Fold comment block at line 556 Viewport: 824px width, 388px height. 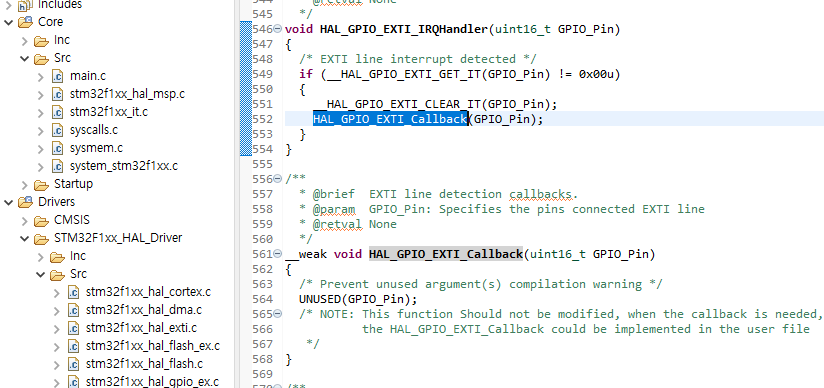pyautogui.click(x=278, y=179)
